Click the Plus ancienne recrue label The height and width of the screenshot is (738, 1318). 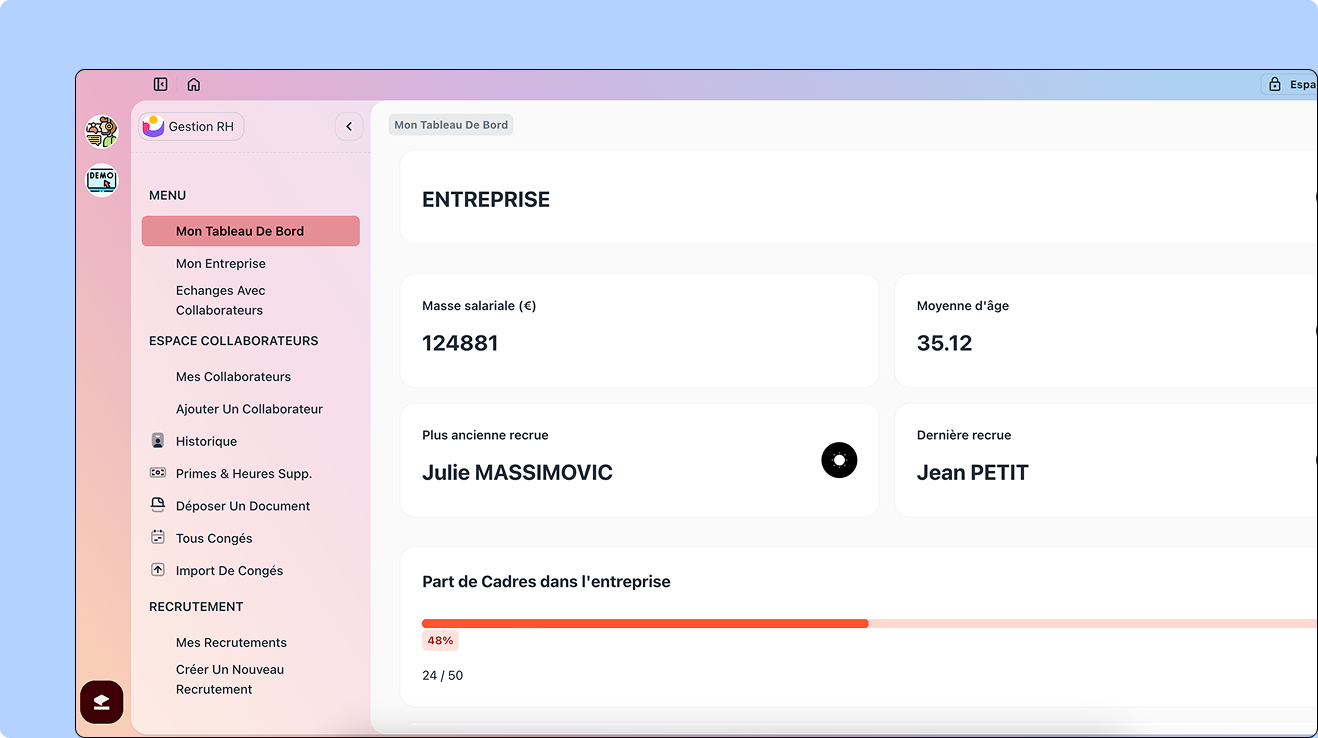pyautogui.click(x=485, y=435)
